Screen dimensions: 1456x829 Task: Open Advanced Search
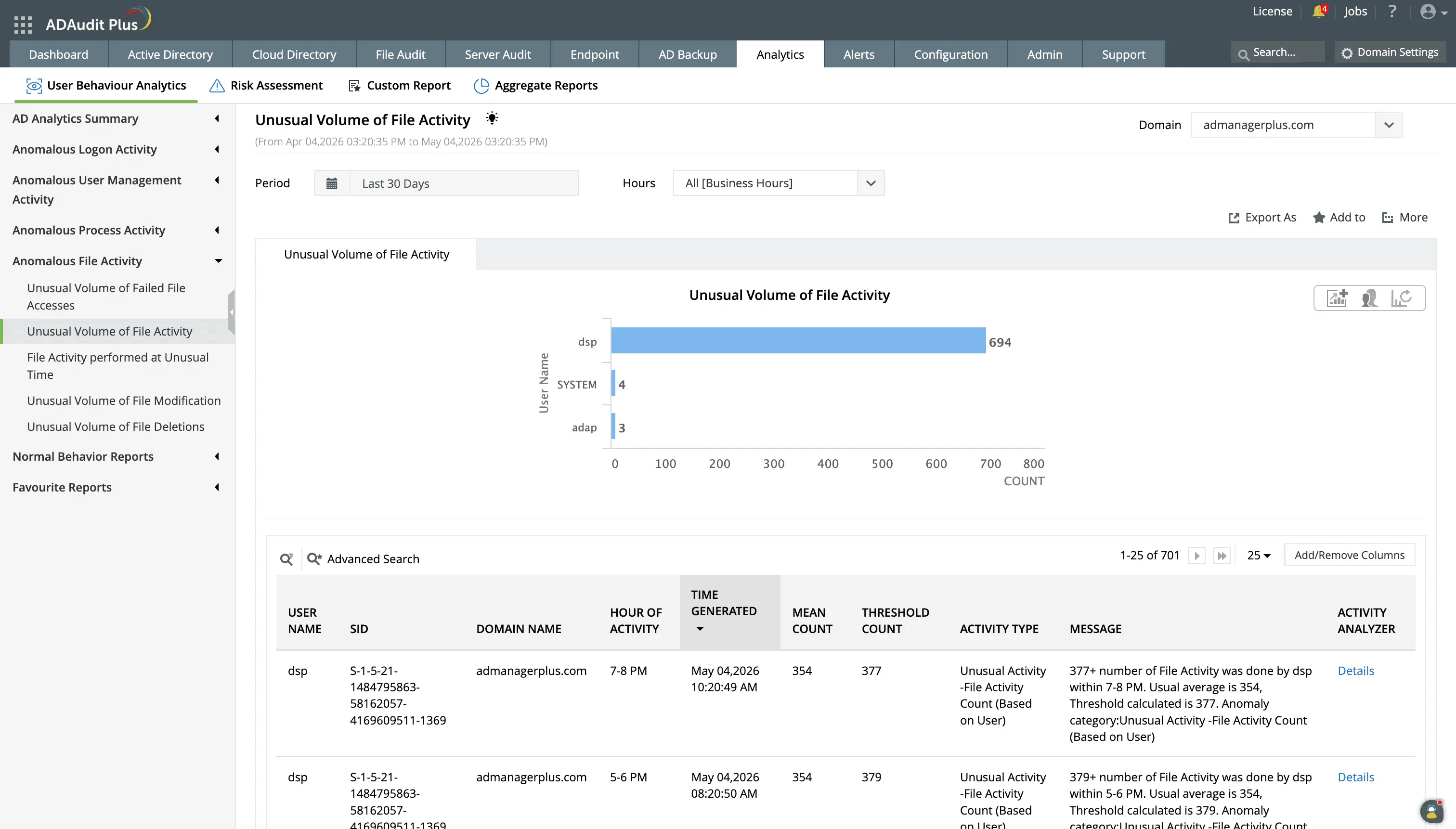364,559
